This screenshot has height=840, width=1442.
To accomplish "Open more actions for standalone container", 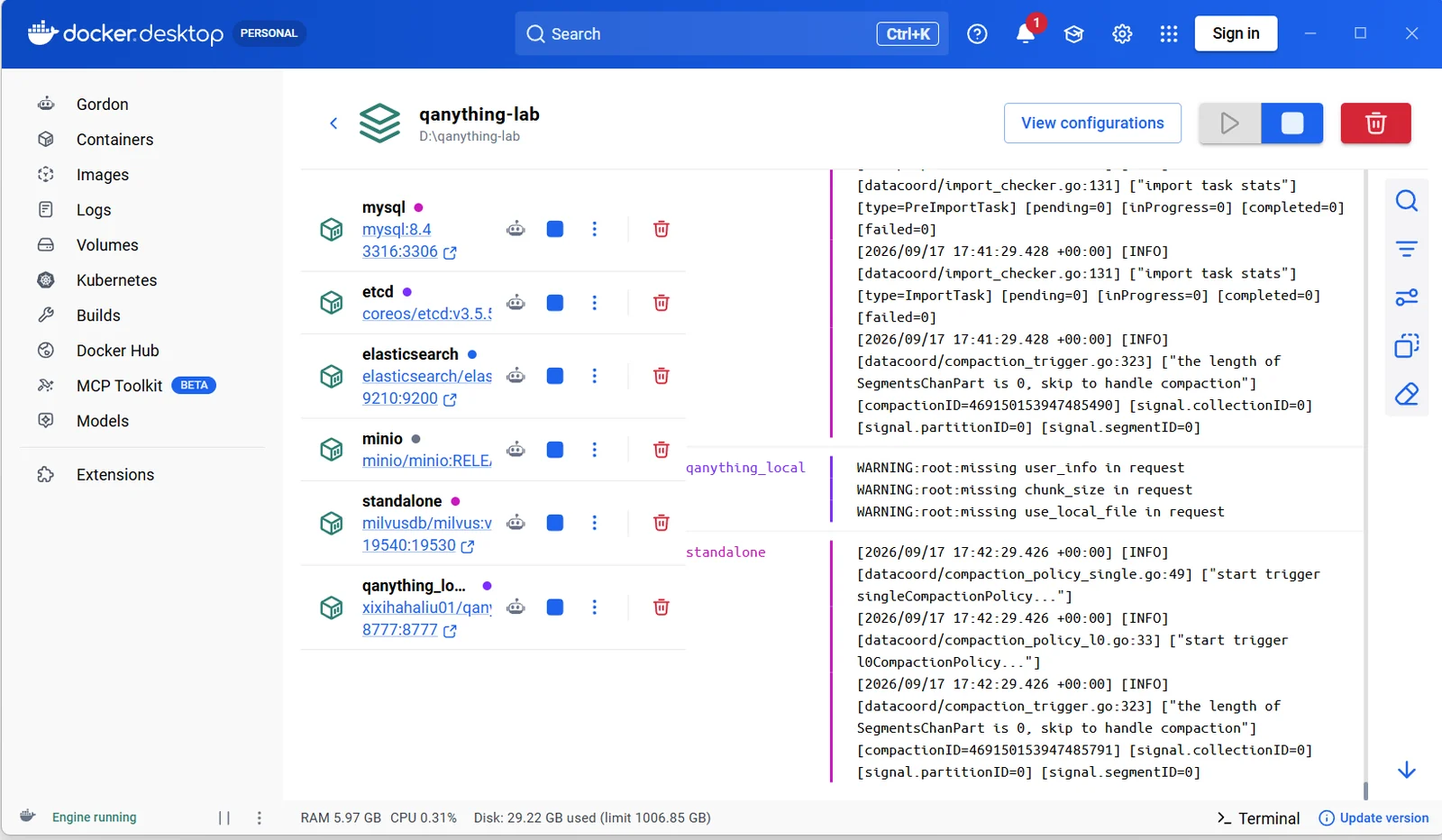I will tap(594, 523).
